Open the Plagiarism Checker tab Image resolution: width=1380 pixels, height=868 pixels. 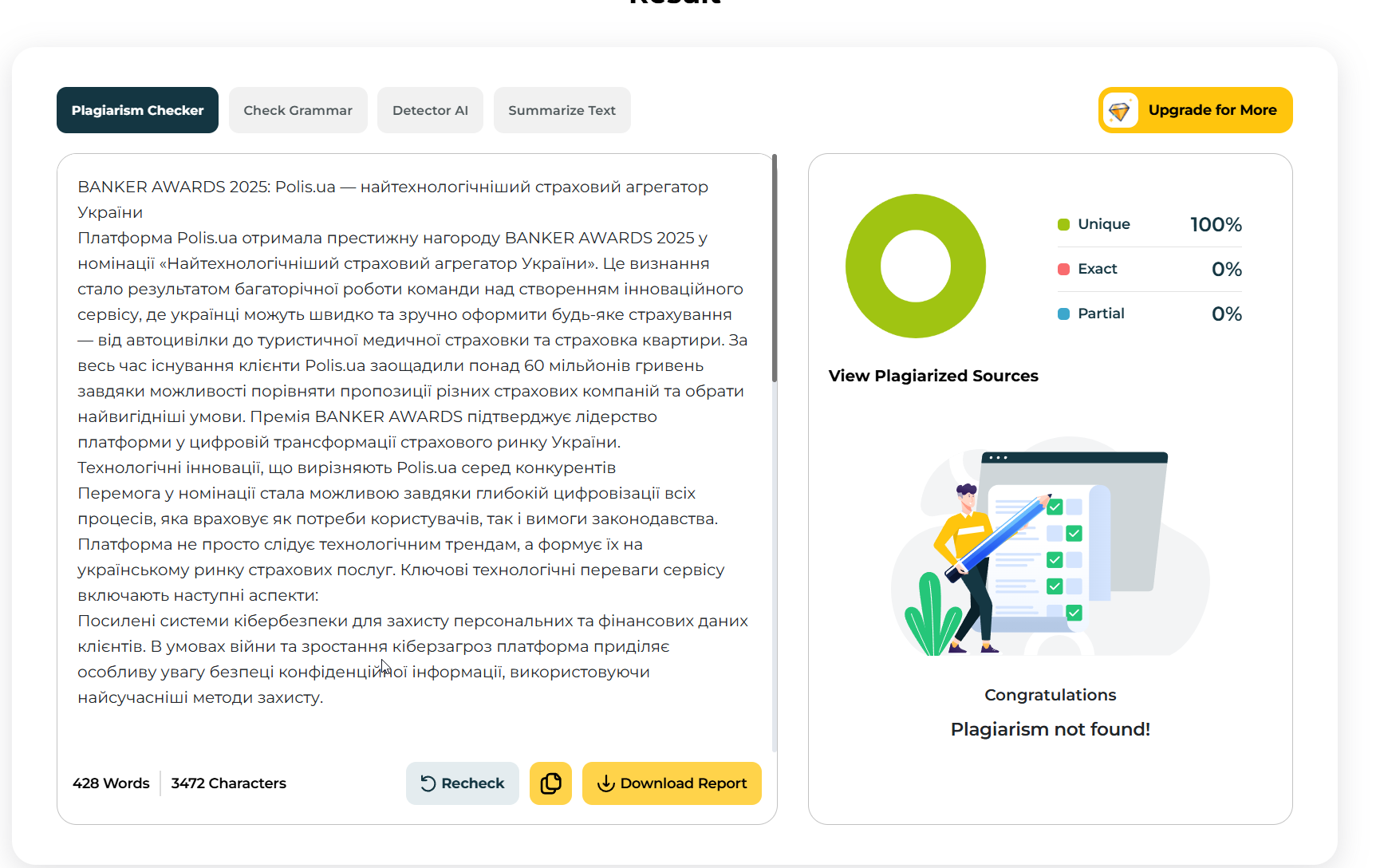pos(137,110)
